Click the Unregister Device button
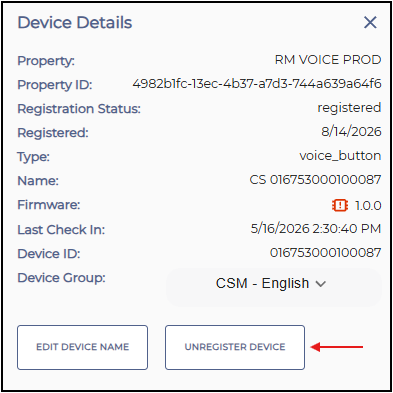Image resolution: width=393 pixels, height=393 pixels. (x=235, y=347)
